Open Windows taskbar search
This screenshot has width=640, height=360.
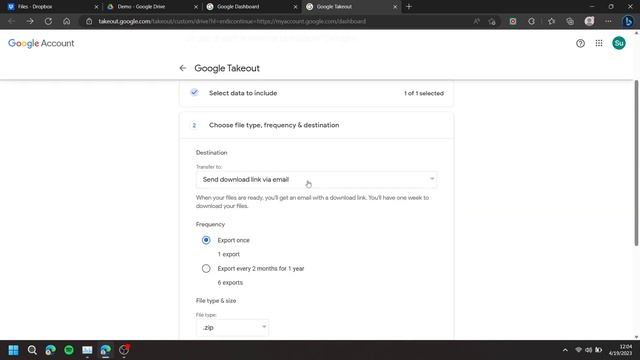click(32, 350)
